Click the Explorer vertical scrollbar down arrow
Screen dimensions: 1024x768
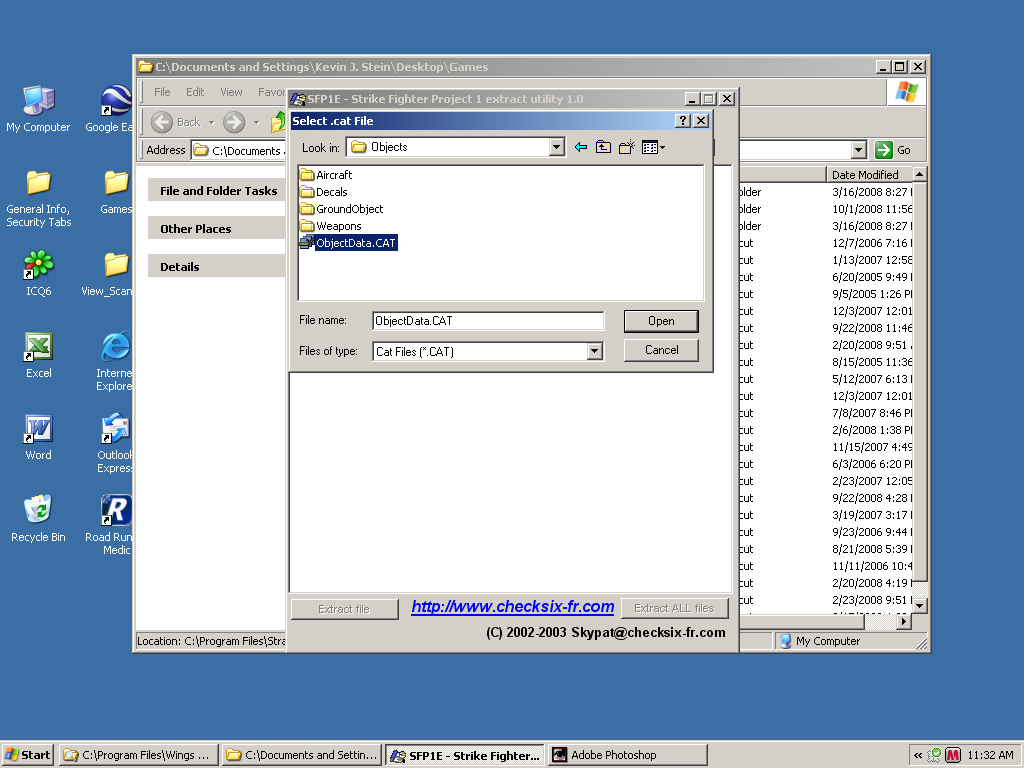tap(919, 606)
